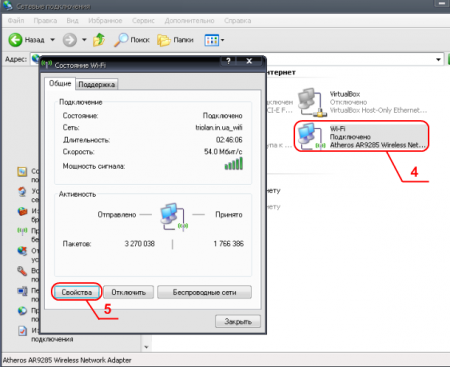Screen dimensions: 450x367
Task: Open the Views mode icon
Action: pyautogui.click(x=211, y=40)
